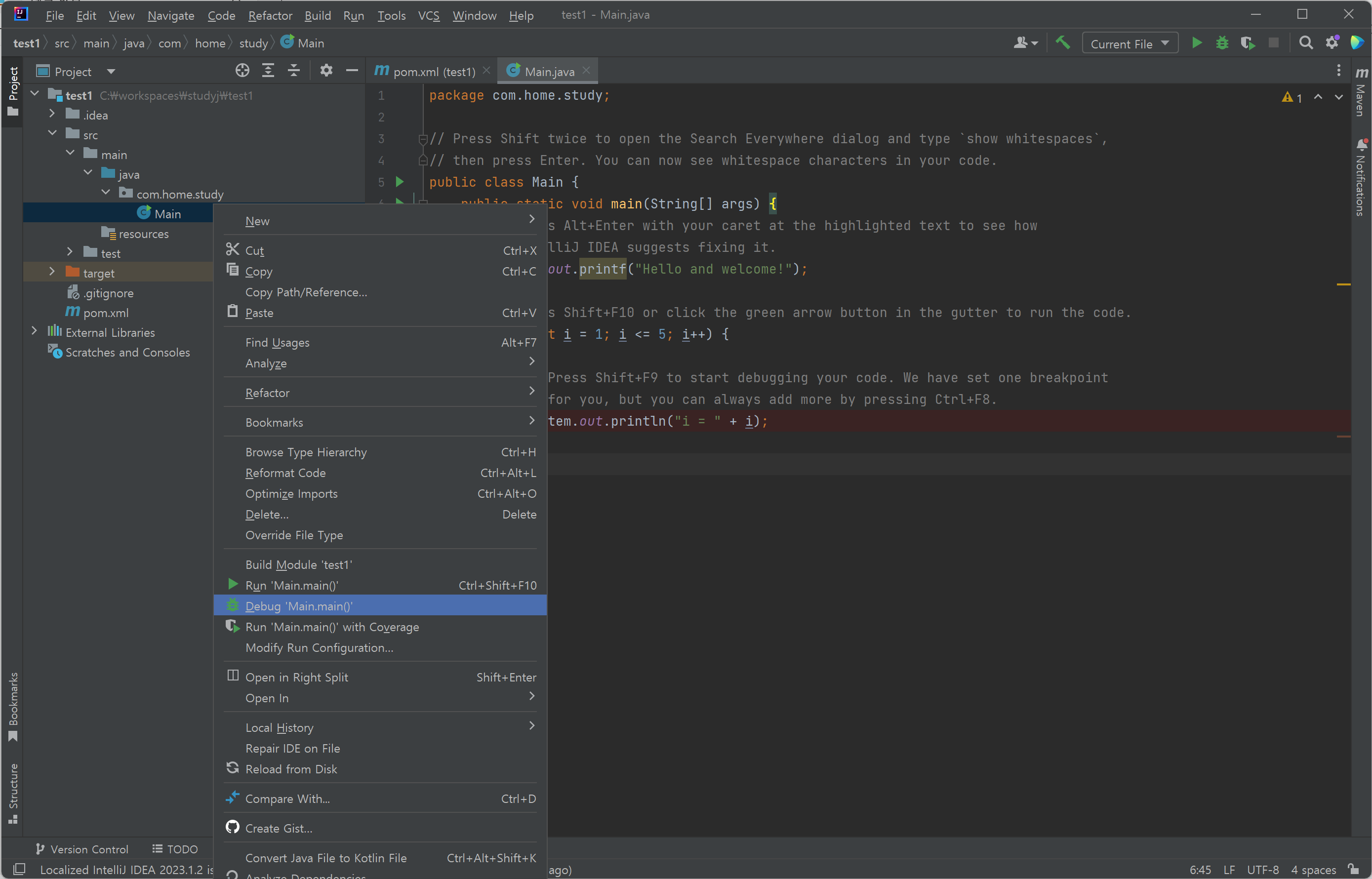The image size is (1372, 879).
Task: Click the orange warning stripe marker in the editor's right margin
Action: pyautogui.click(x=1343, y=283)
